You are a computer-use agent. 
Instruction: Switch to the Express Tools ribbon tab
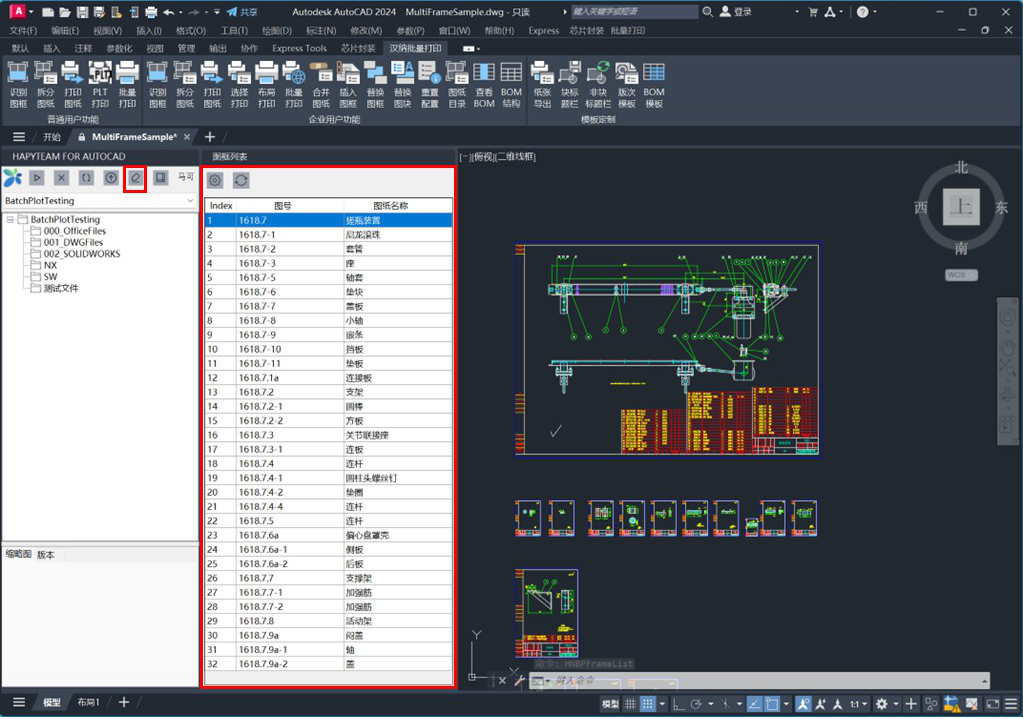(299, 48)
